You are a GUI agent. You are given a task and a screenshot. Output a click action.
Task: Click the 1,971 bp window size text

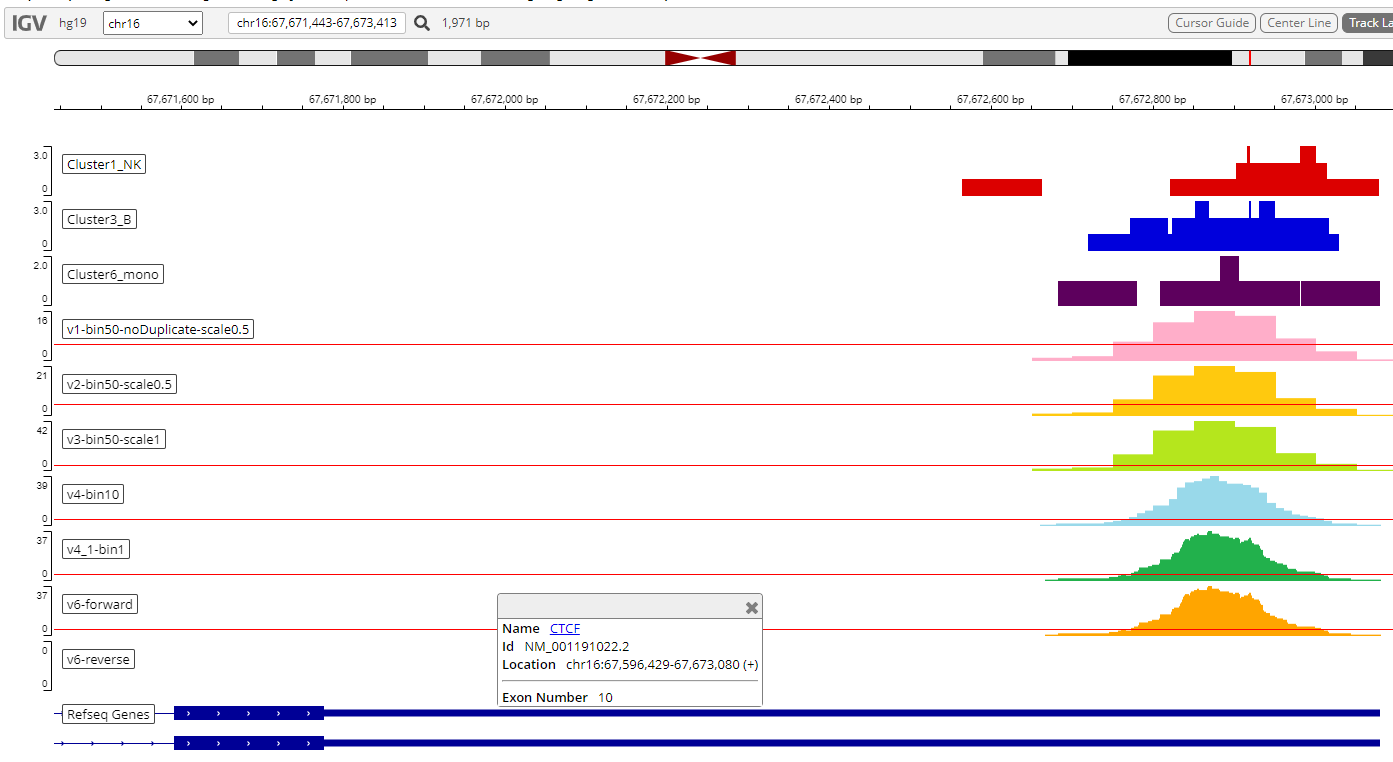[x=466, y=23]
